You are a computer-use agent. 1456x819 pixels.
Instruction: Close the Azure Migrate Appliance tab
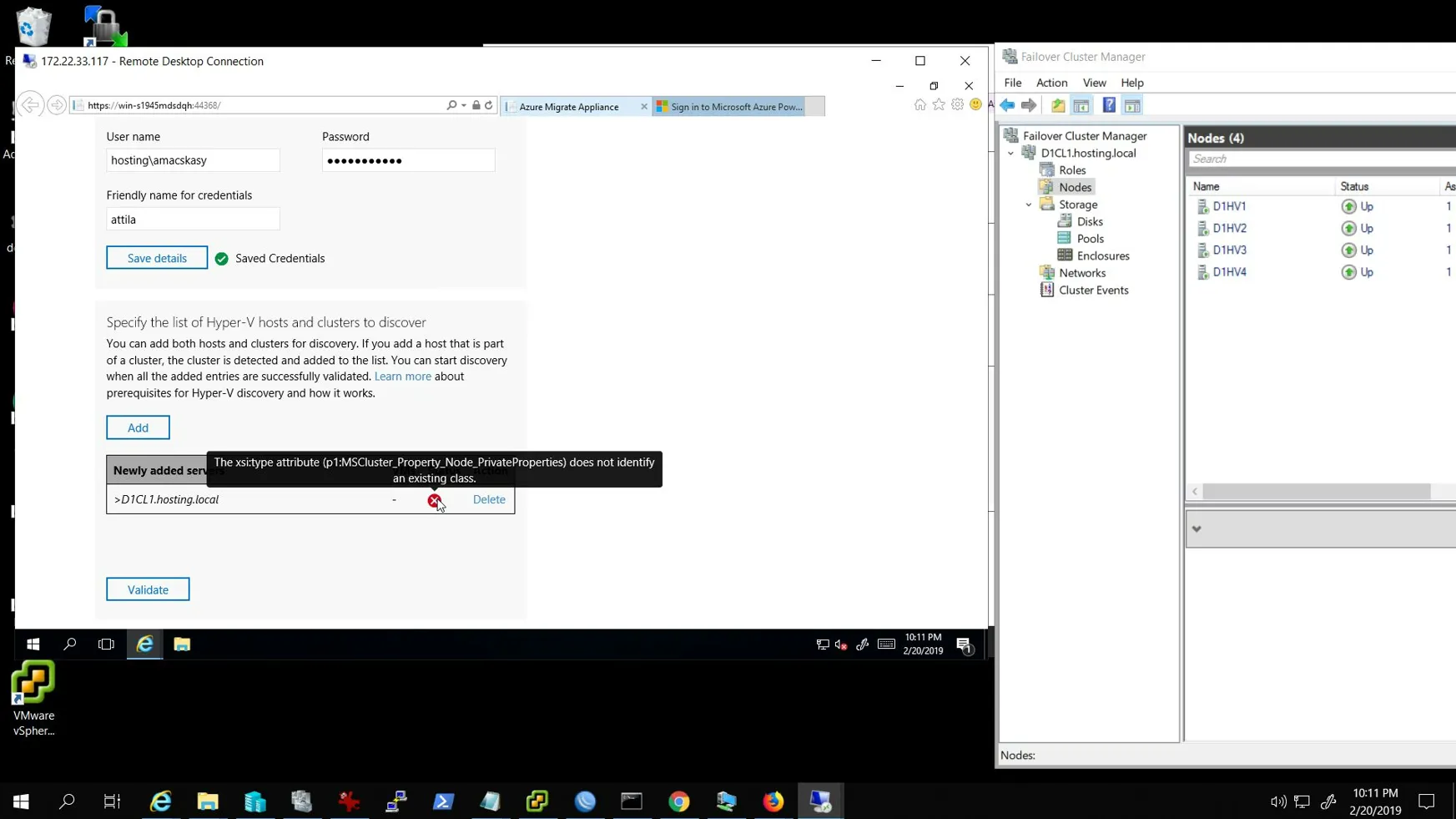click(644, 107)
